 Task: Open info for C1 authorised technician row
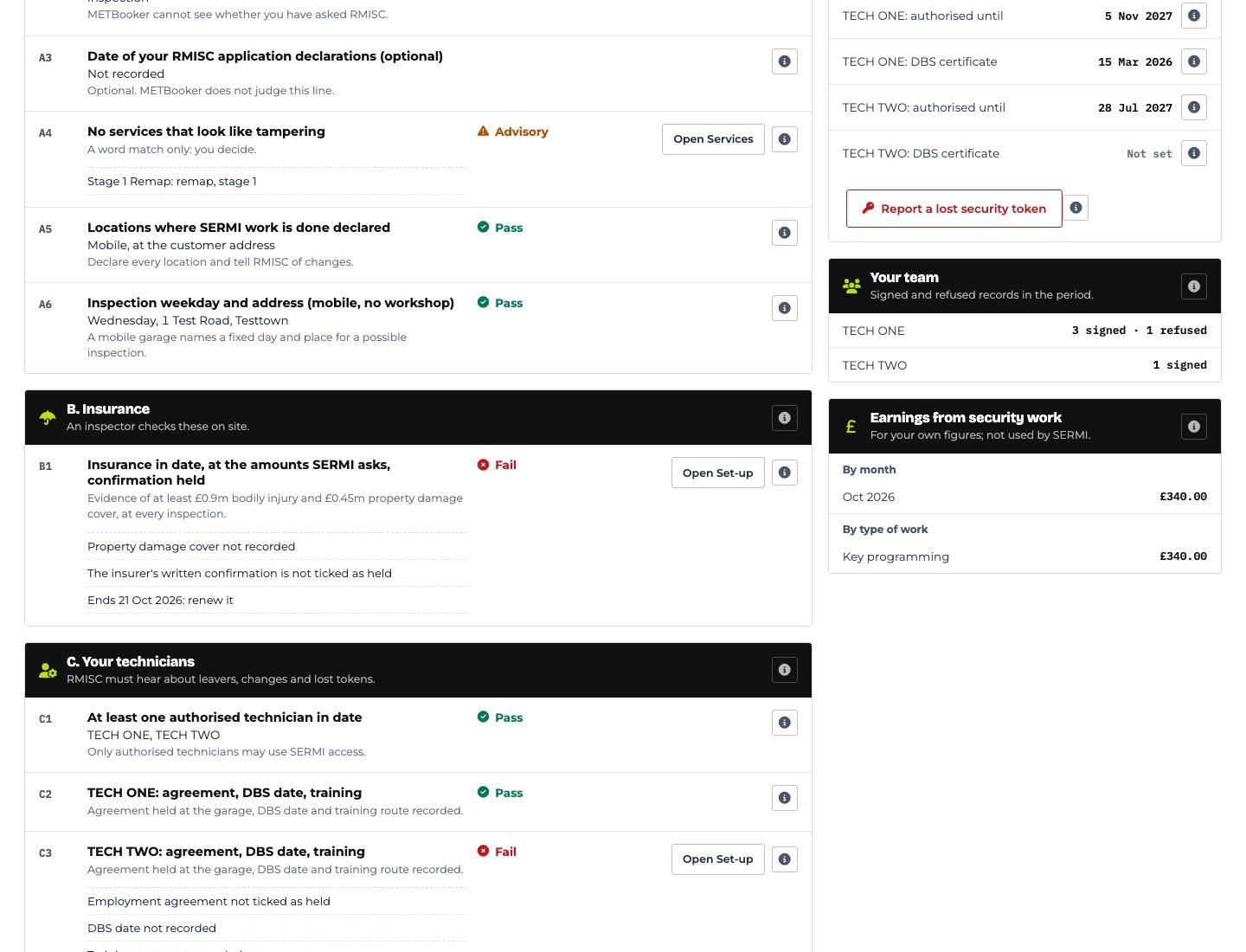click(785, 723)
